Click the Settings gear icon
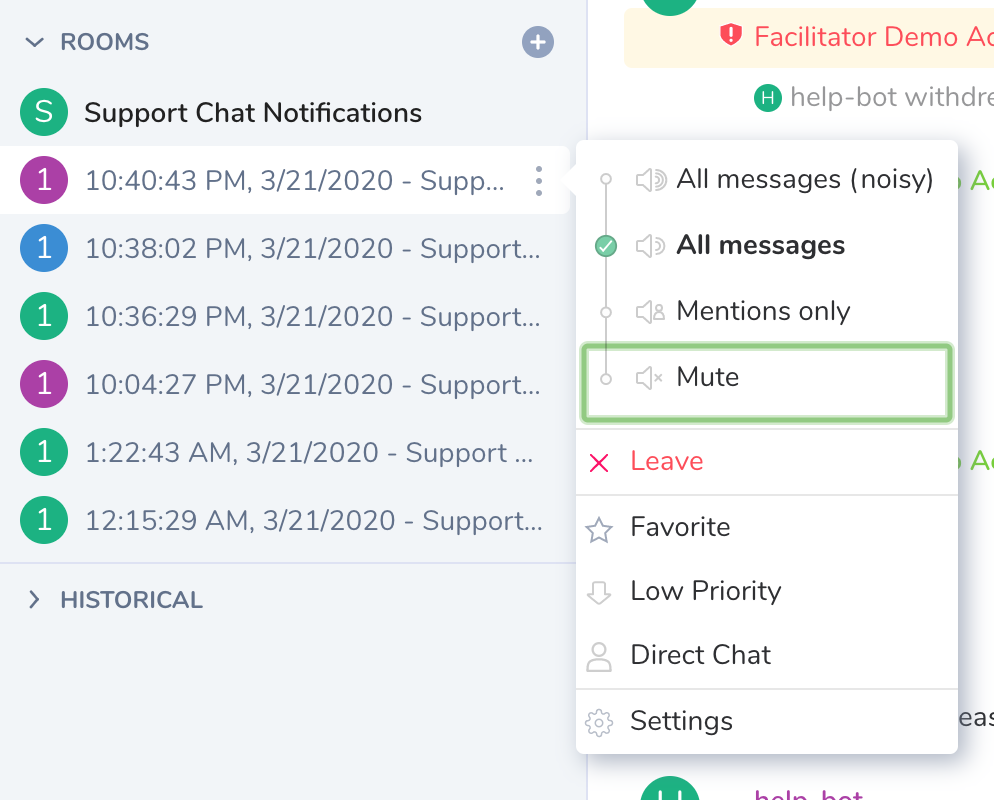The width and height of the screenshot is (994, 800). point(599,722)
